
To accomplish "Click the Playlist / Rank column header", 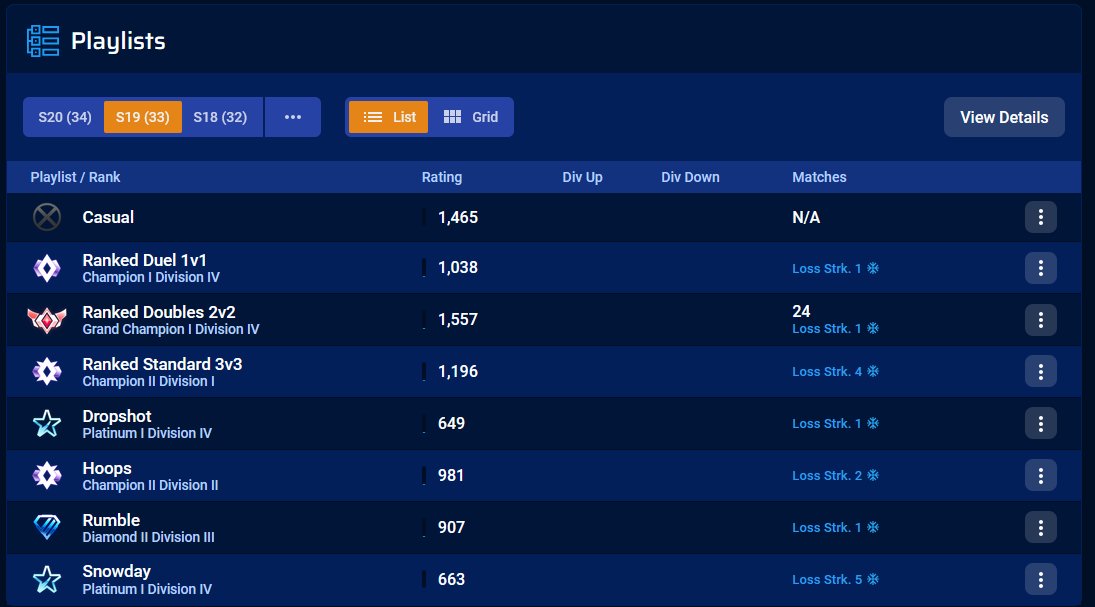I will (75, 177).
